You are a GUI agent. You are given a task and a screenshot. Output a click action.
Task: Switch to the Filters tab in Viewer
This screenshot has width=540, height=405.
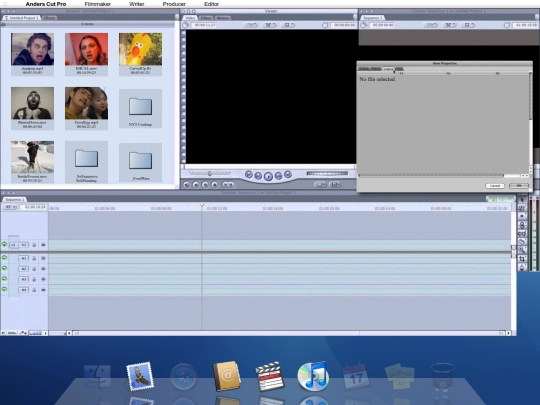click(206, 18)
